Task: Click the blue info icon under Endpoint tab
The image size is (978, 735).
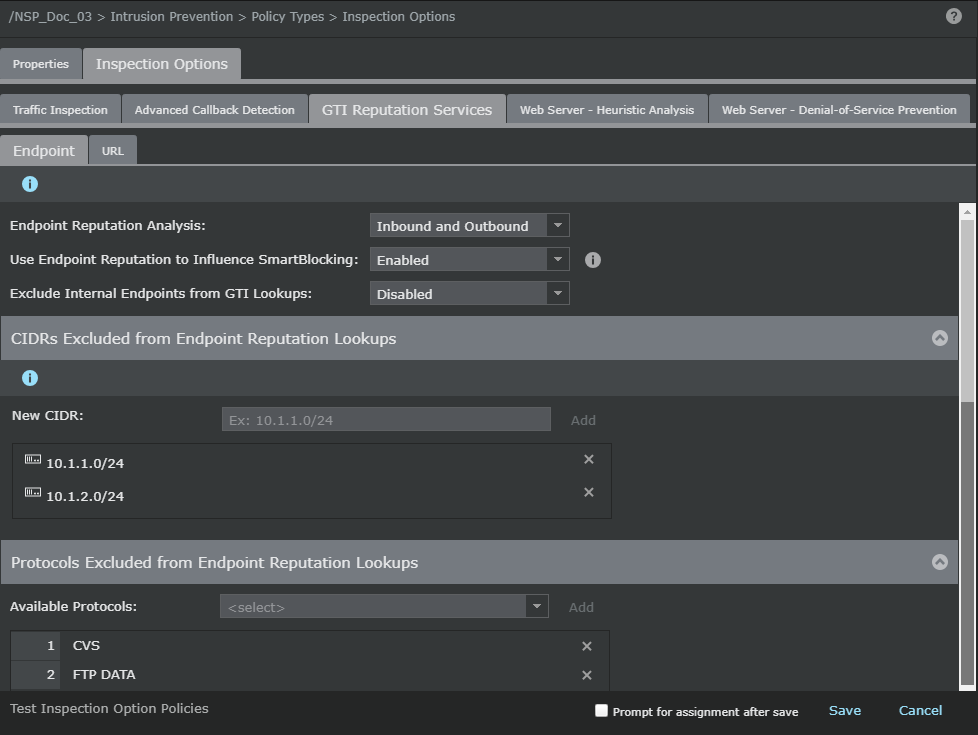Action: point(30,184)
